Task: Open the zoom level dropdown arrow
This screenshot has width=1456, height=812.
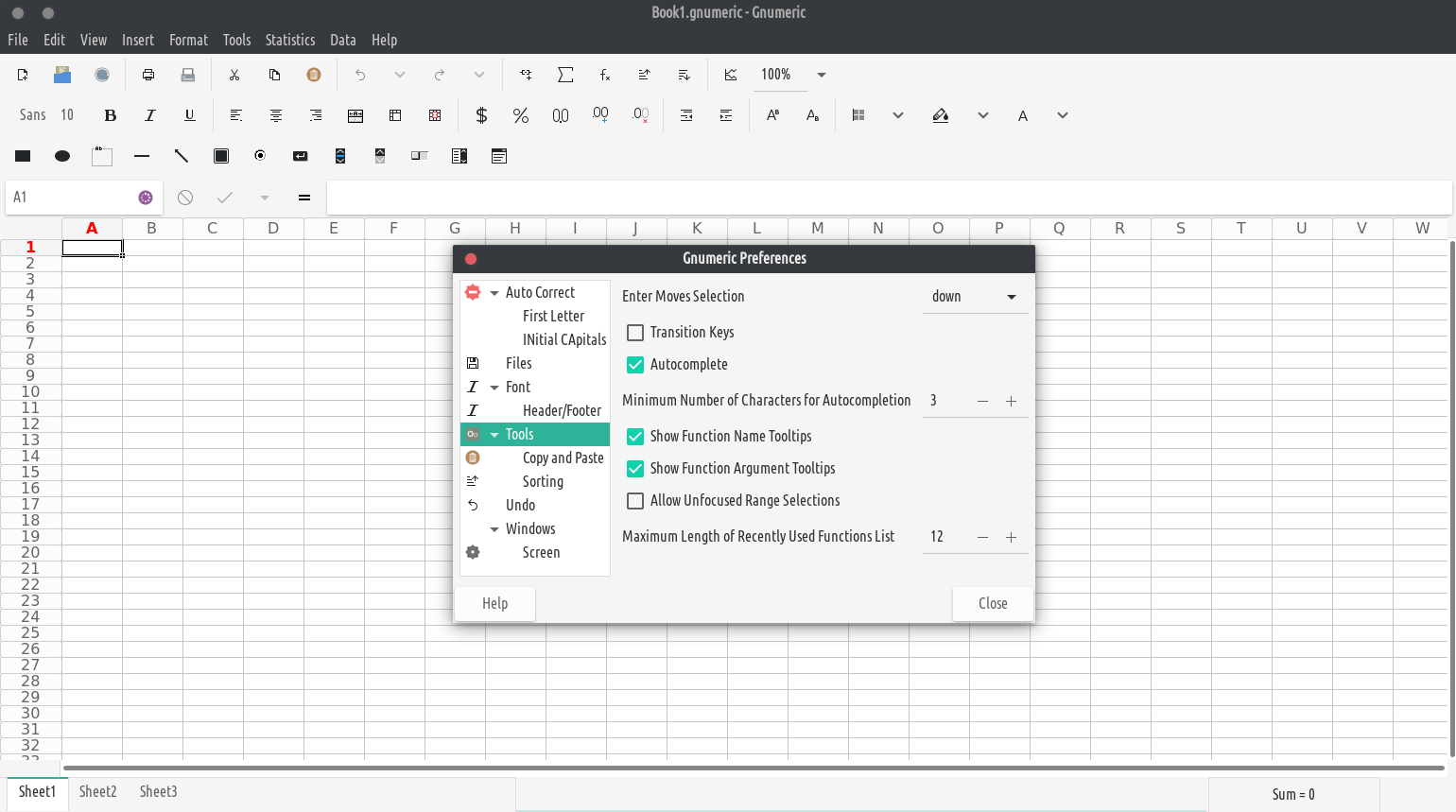Action: point(822,75)
